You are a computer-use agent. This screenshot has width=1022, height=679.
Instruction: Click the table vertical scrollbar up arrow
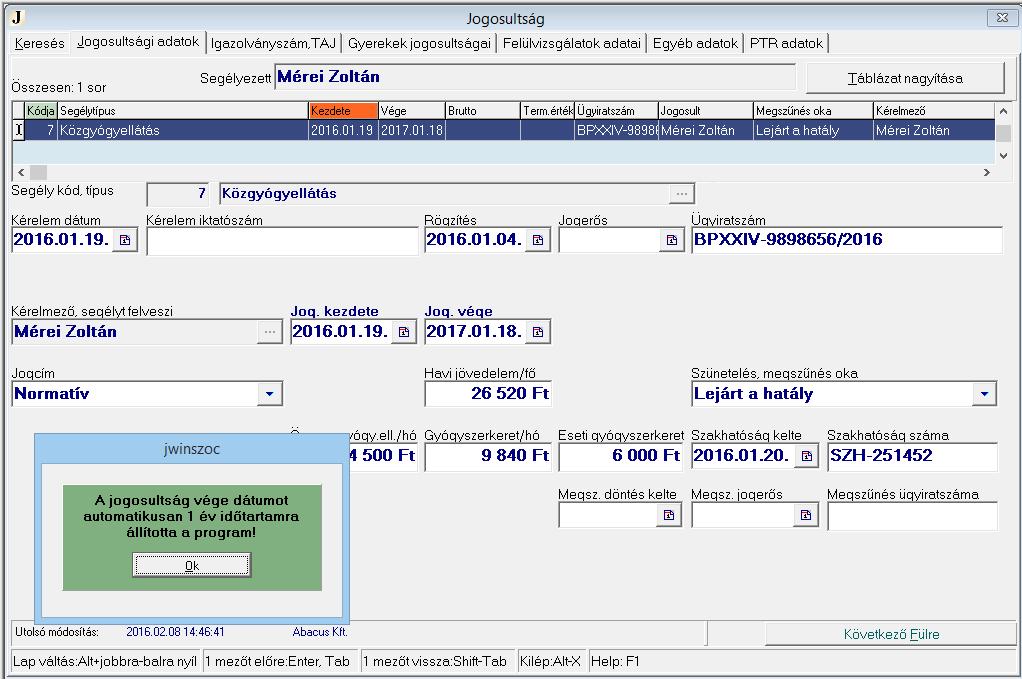pyautogui.click(x=1003, y=111)
